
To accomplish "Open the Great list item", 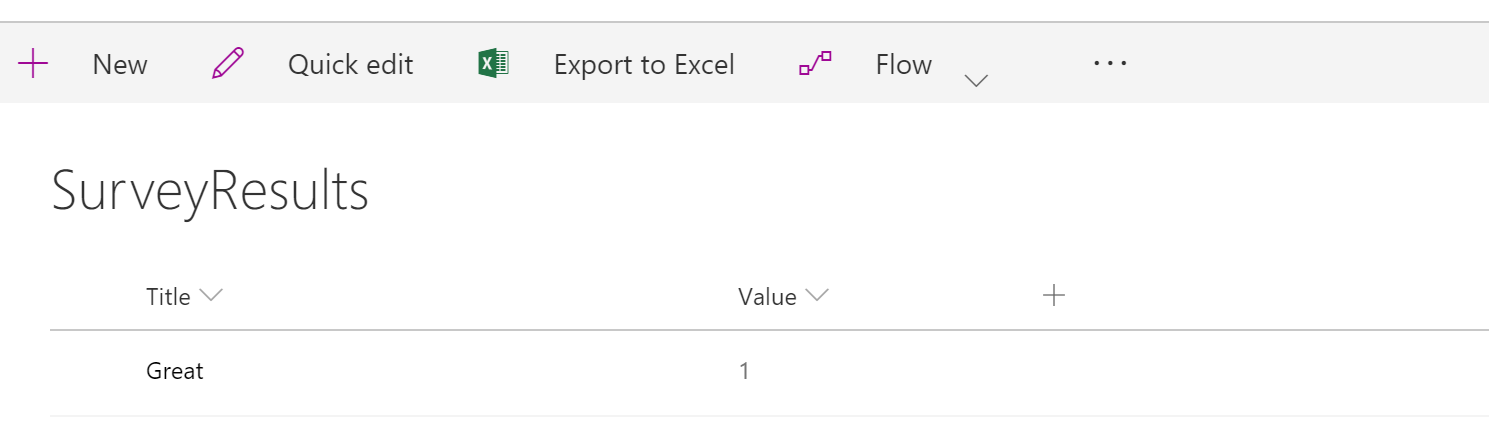I will tap(175, 371).
